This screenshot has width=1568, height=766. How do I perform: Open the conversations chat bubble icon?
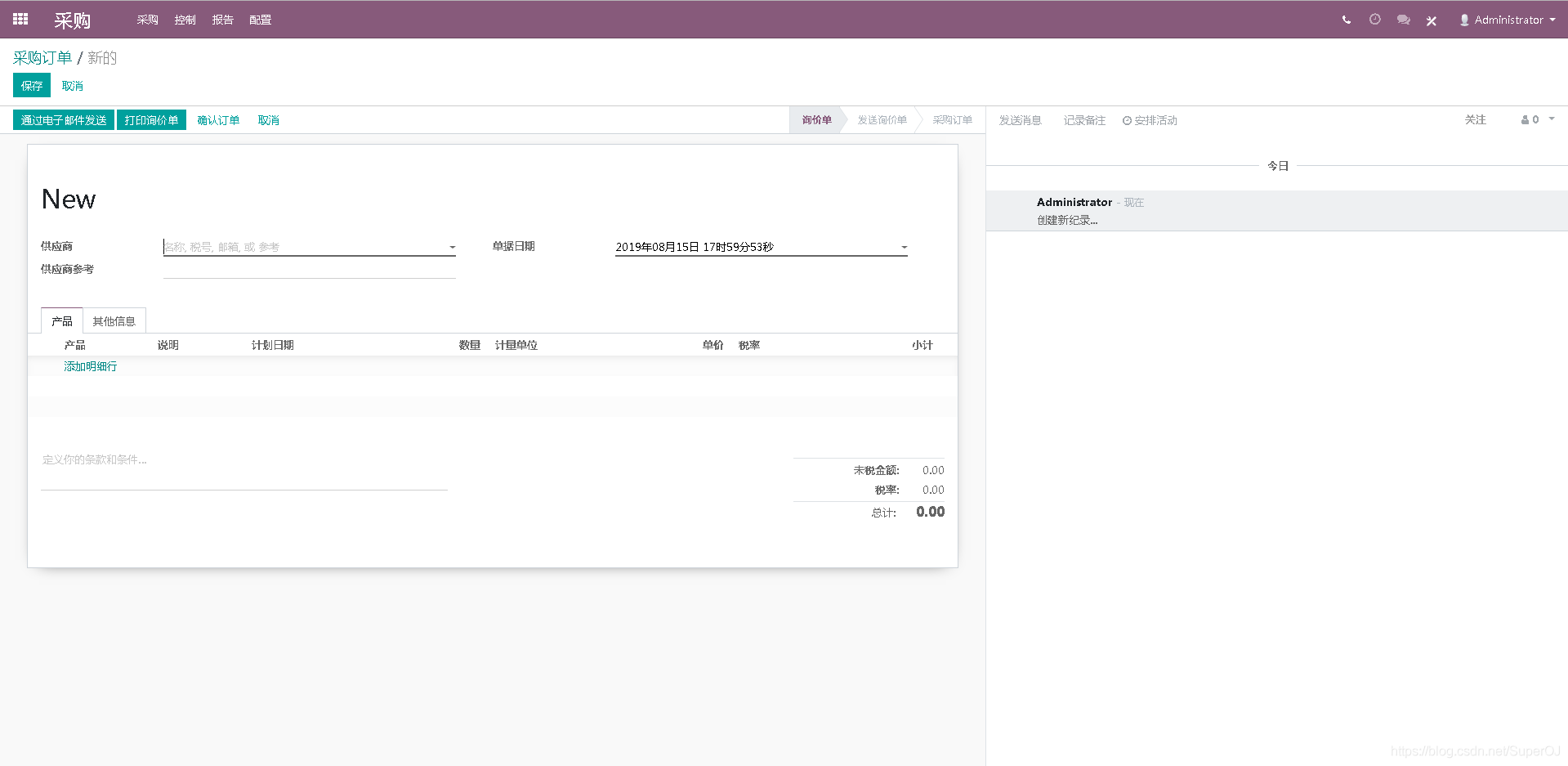pos(1403,20)
